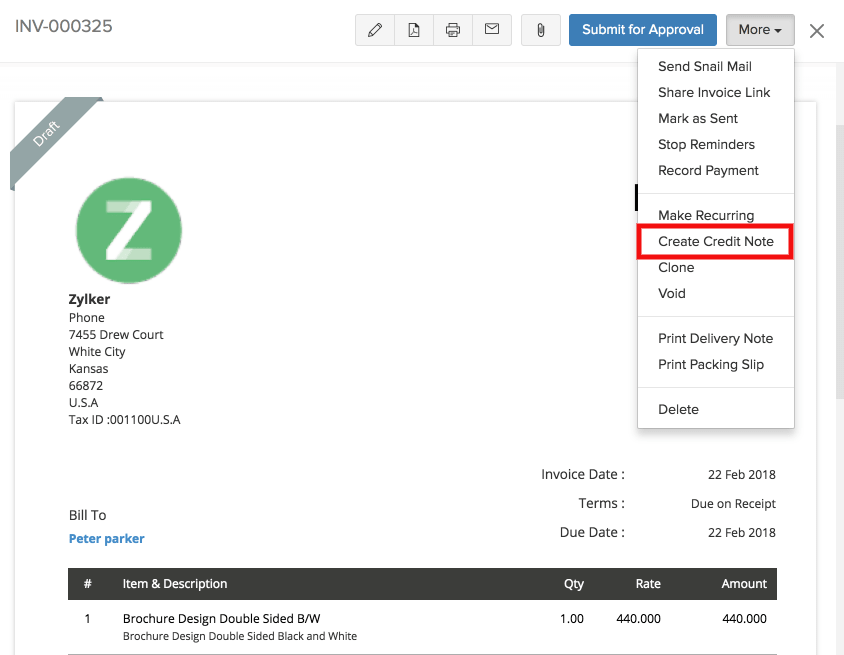Collapse the More dropdown menu
Viewport: 844px width, 655px height.
point(760,30)
